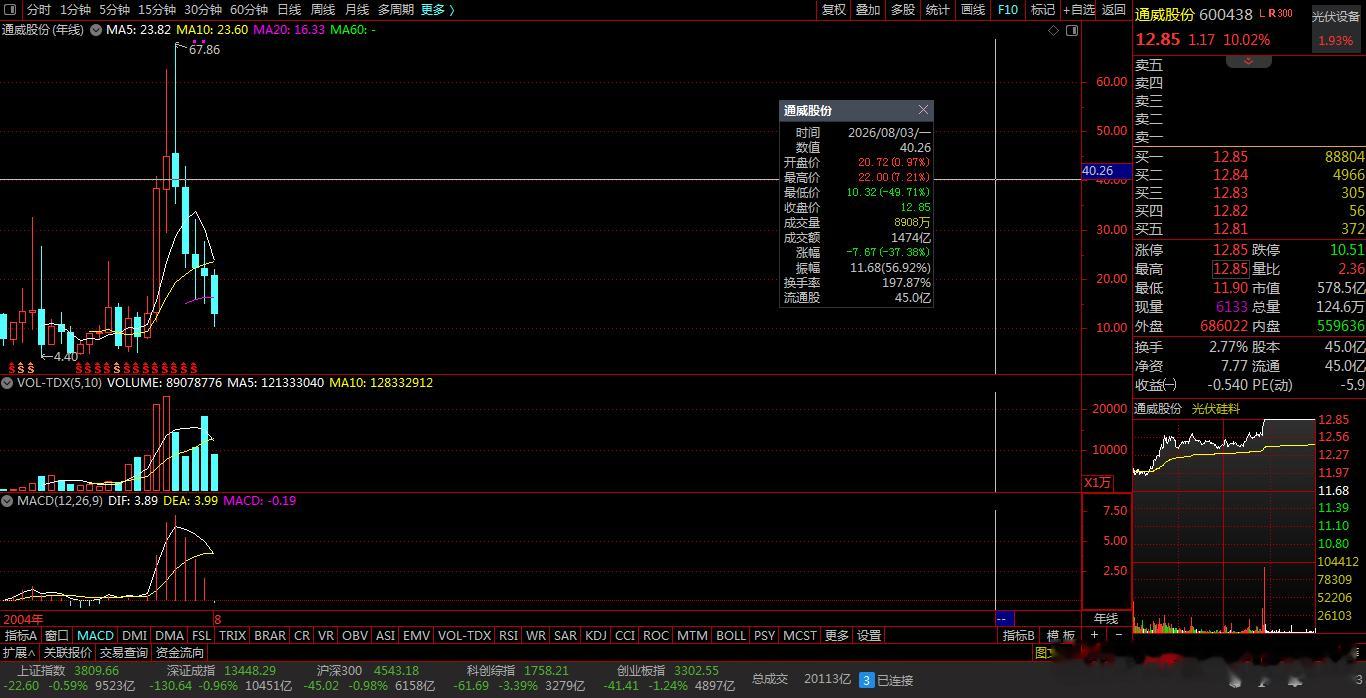Open 设置 indicator settings

pyautogui.click(x=870, y=635)
